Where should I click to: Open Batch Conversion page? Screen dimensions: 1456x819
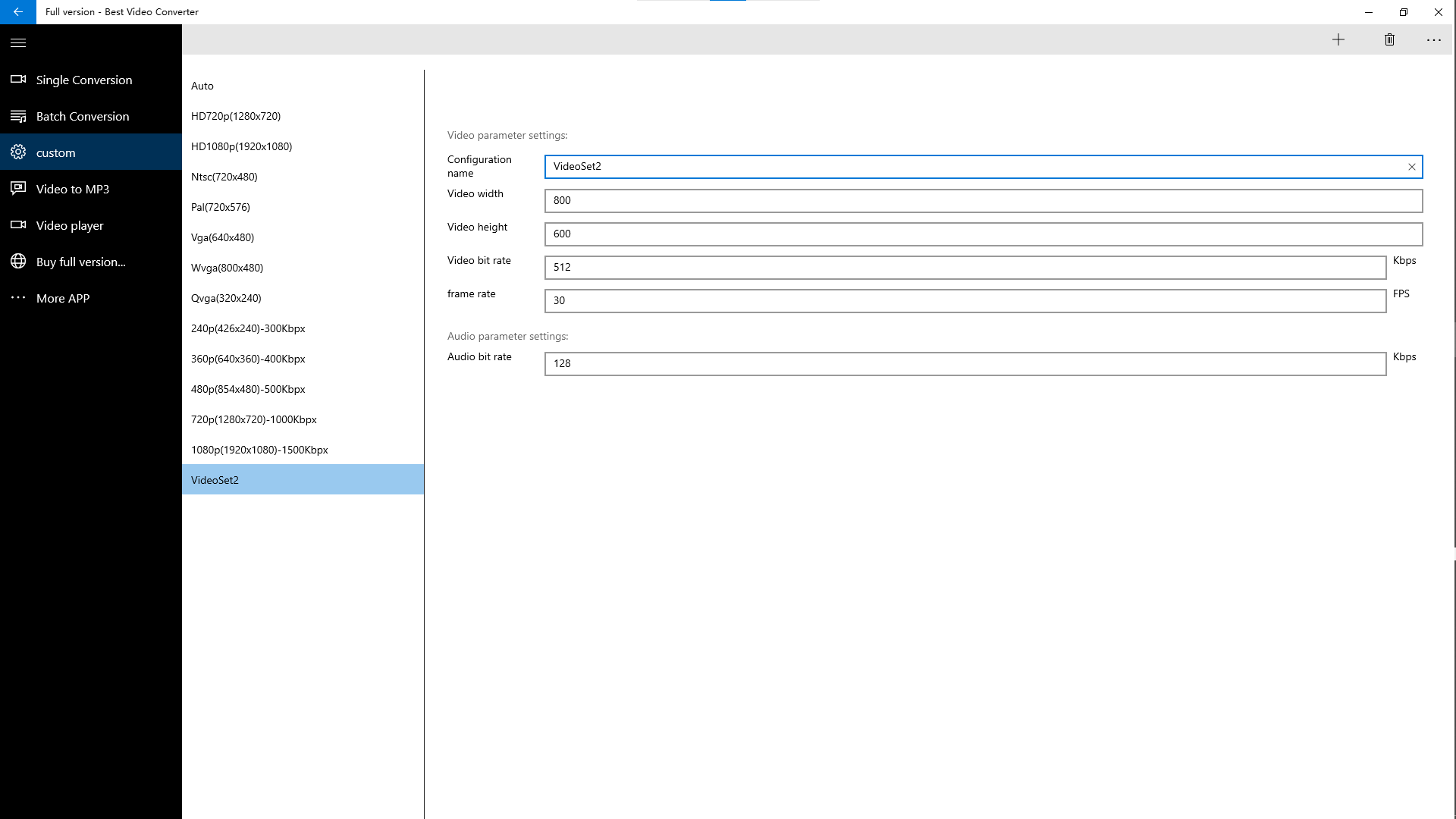(x=91, y=116)
